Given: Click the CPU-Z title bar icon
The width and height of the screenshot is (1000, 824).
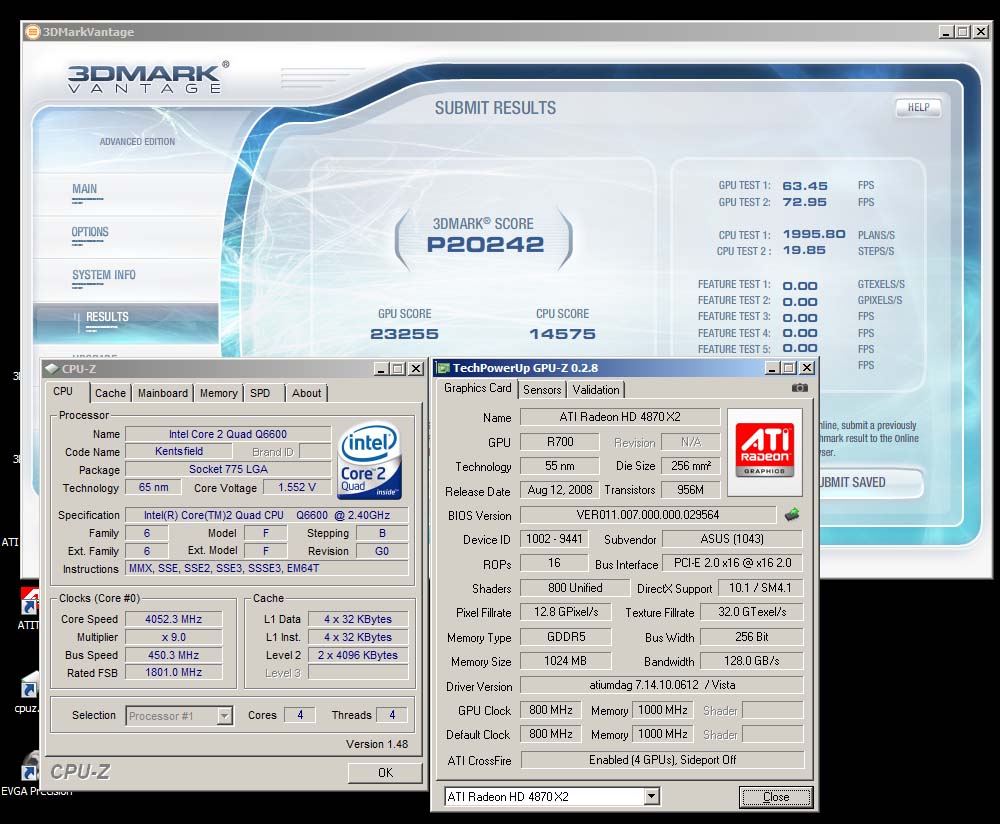Looking at the screenshot, I should tap(52, 369).
